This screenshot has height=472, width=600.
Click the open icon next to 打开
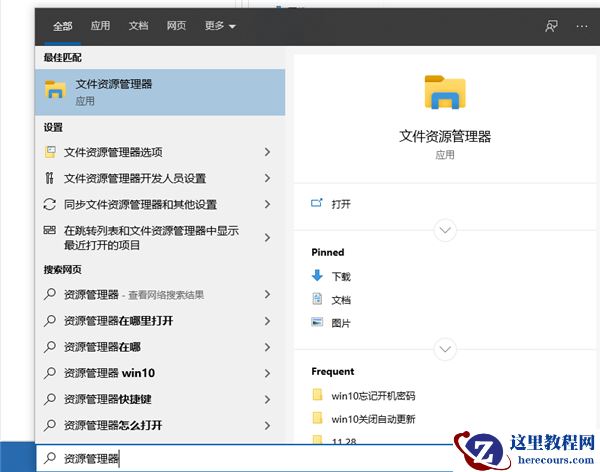(x=317, y=203)
